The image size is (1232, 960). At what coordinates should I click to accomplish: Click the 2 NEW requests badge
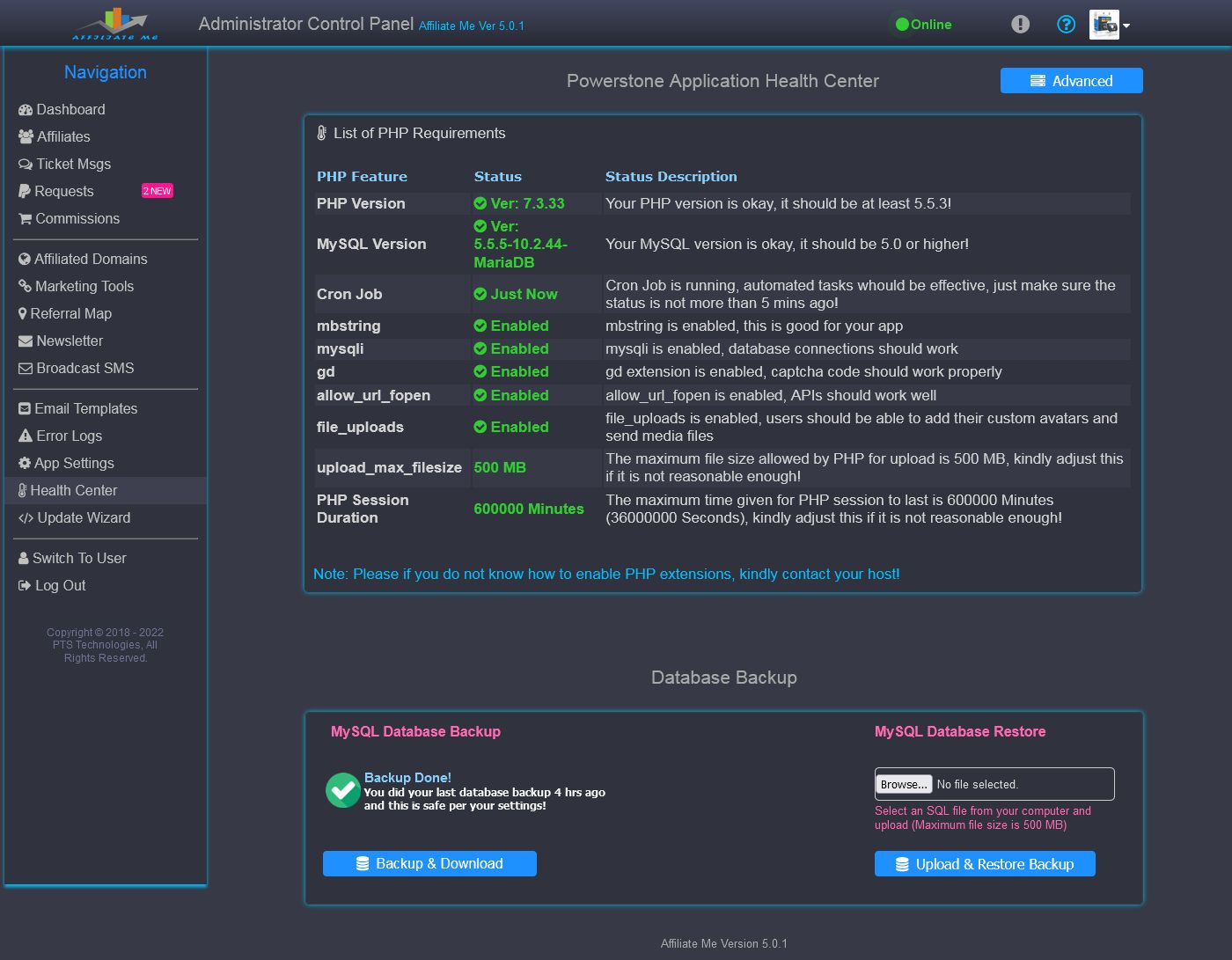click(158, 191)
